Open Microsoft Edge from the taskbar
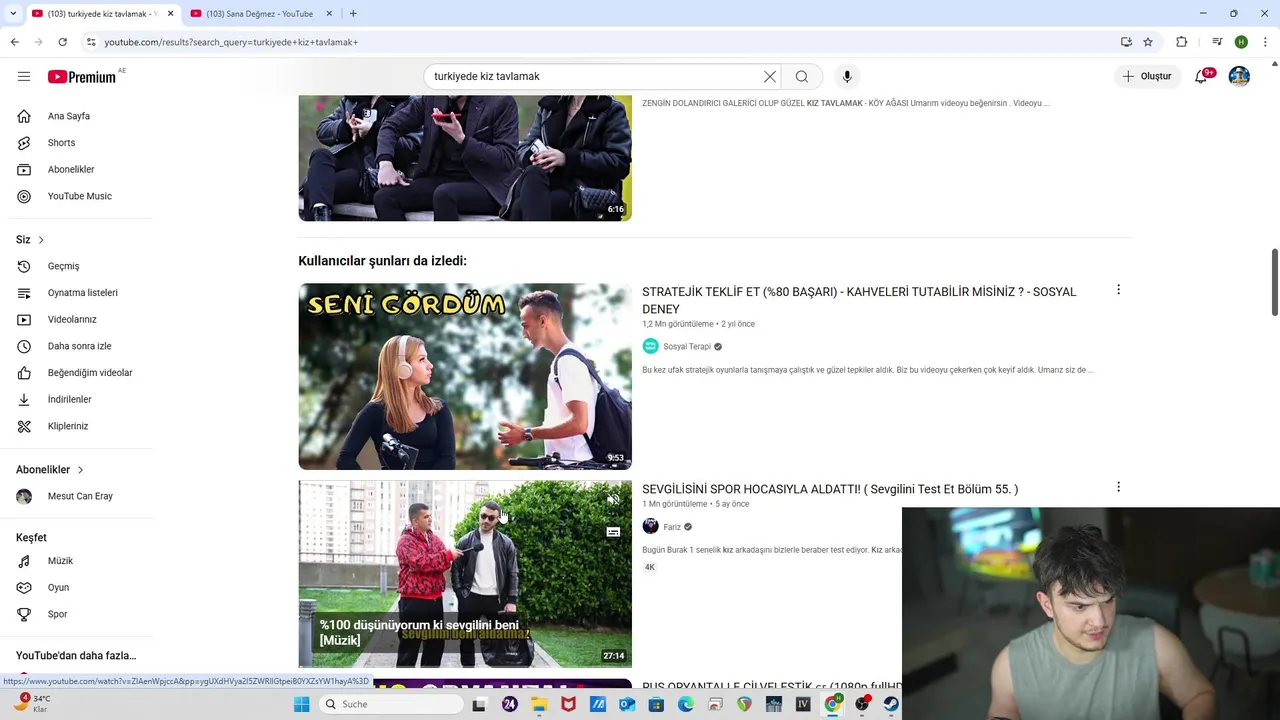1280x720 pixels. 686,704
